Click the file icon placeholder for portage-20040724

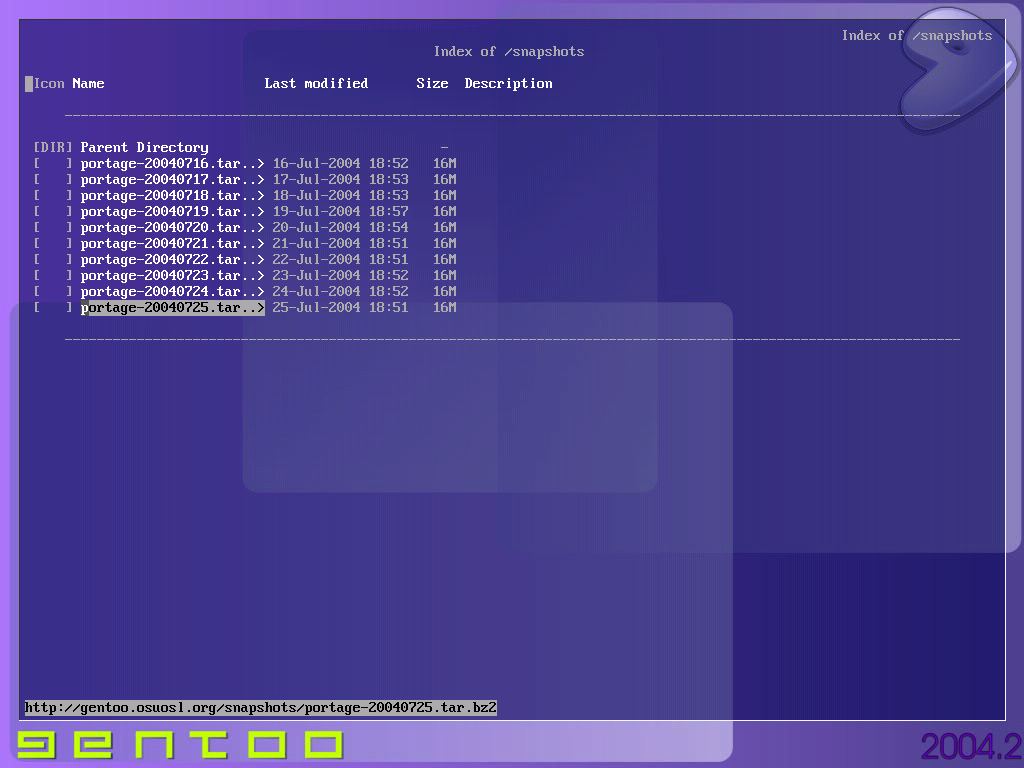[53, 291]
